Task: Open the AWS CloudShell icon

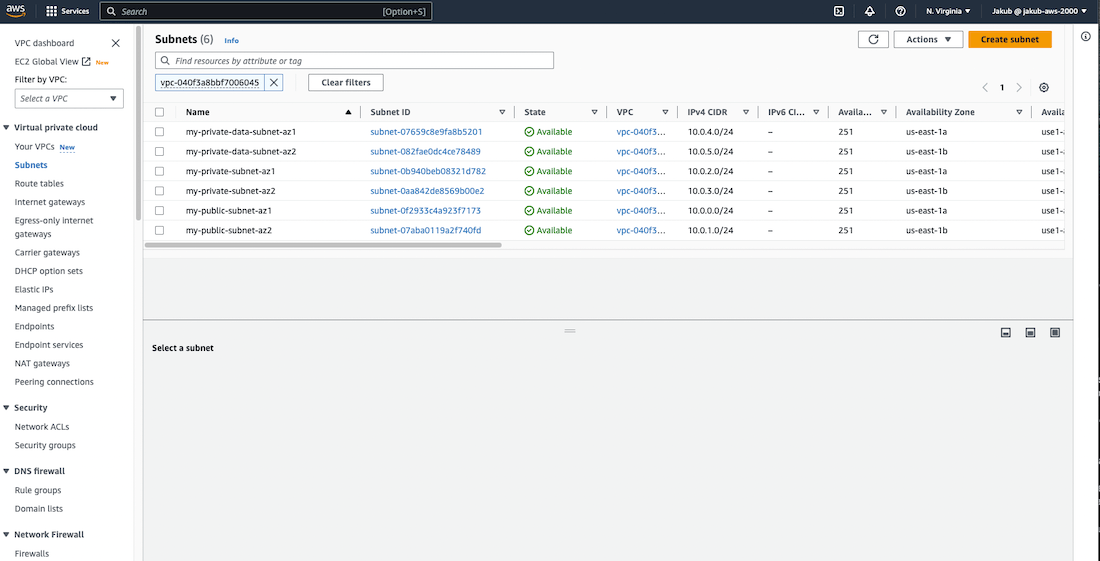Action: coord(838,11)
